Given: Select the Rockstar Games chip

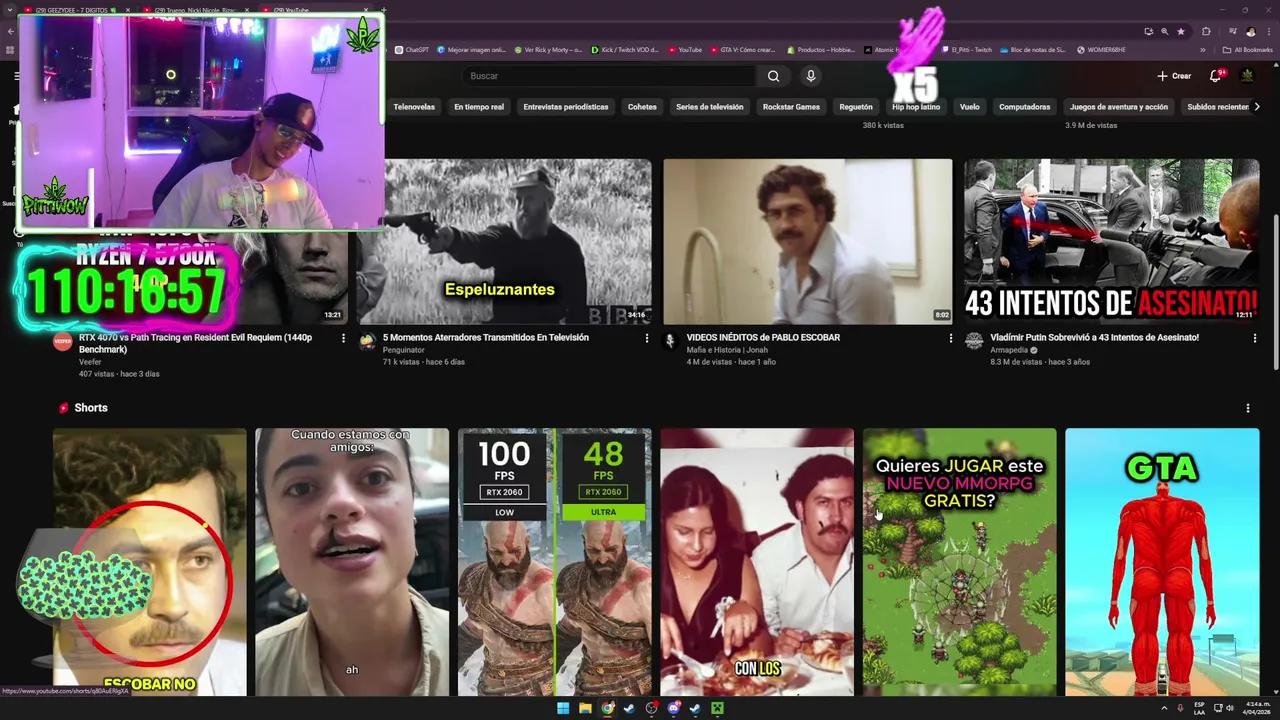Looking at the screenshot, I should [791, 107].
